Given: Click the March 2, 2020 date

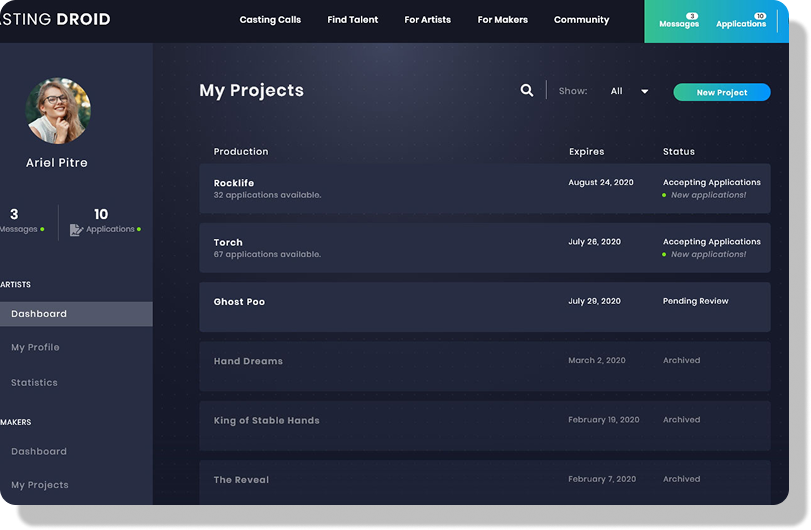Looking at the screenshot, I should [597, 360].
